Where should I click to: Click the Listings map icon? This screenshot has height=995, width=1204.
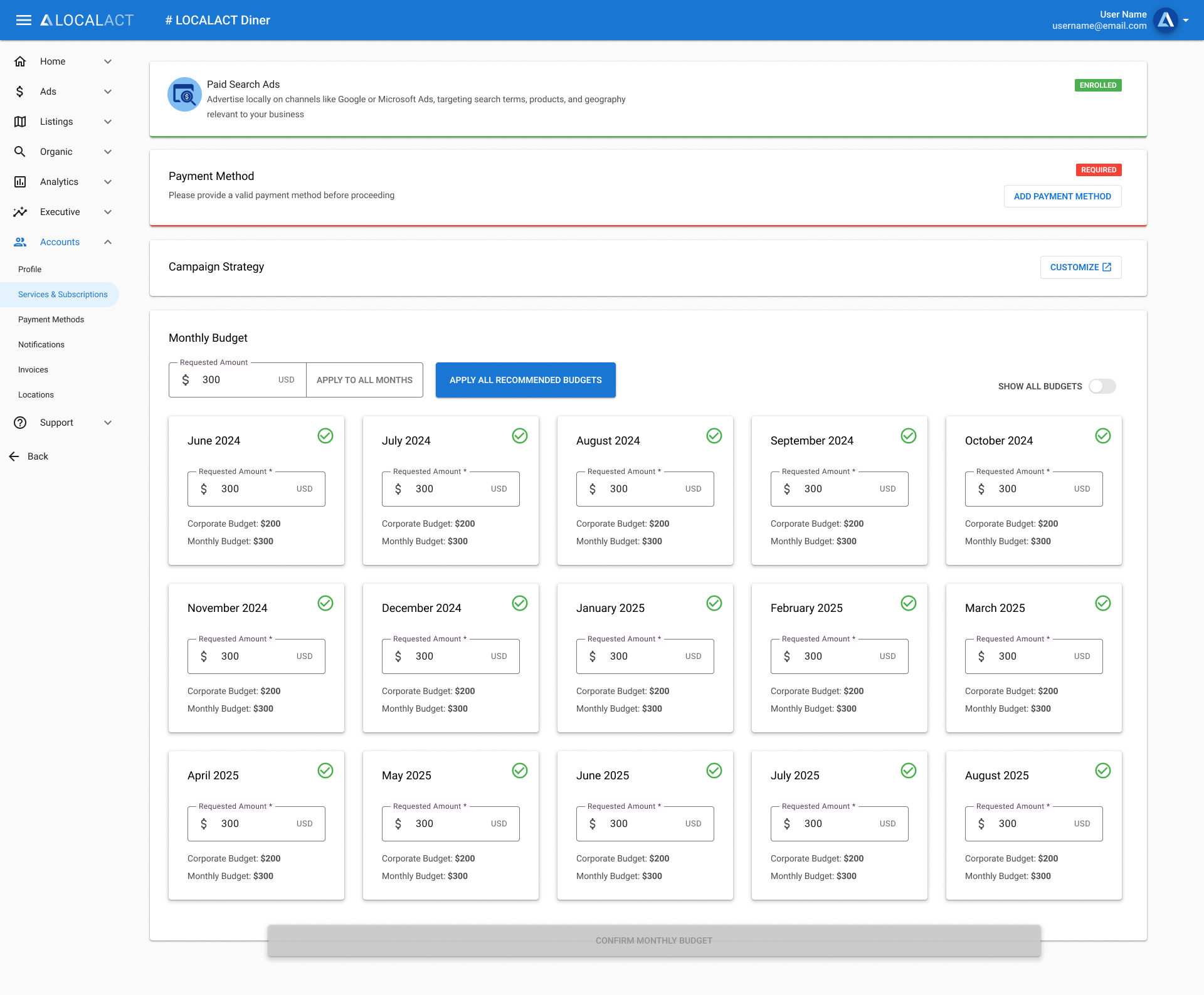20,122
